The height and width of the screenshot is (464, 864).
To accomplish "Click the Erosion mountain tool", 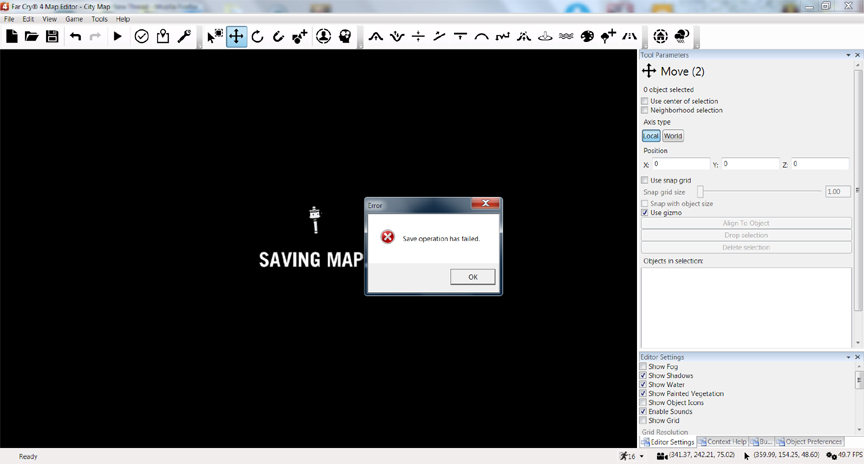I will click(523, 36).
